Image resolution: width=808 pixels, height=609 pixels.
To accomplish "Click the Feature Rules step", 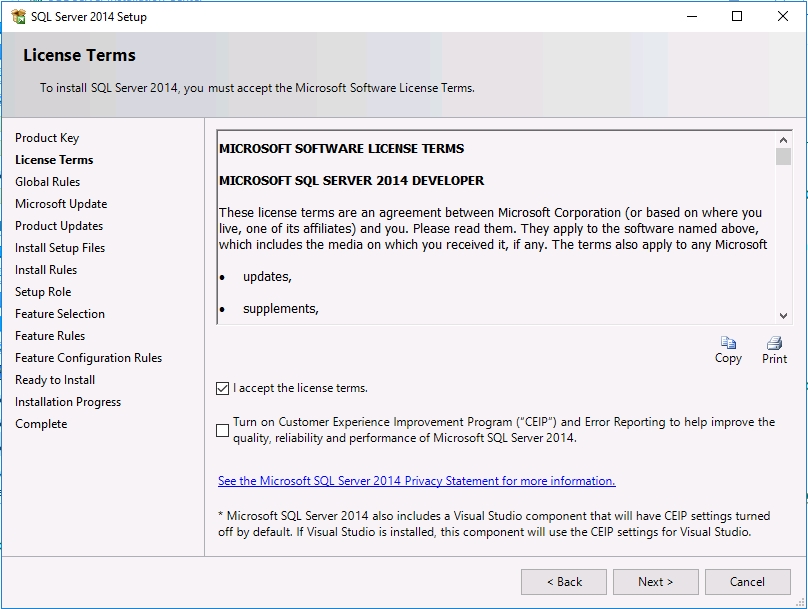I will tap(50, 336).
